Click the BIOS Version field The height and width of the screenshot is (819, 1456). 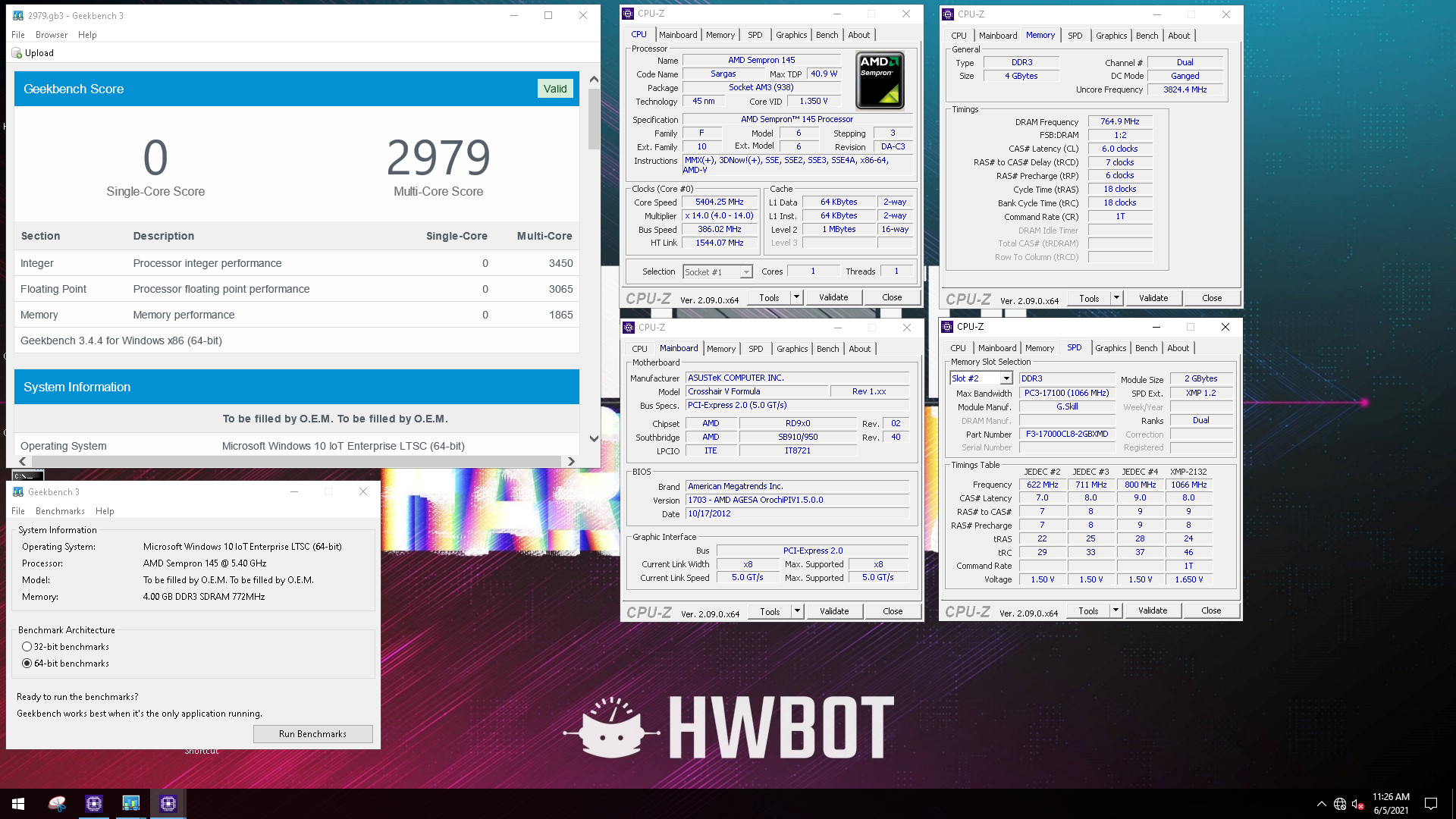(x=797, y=500)
